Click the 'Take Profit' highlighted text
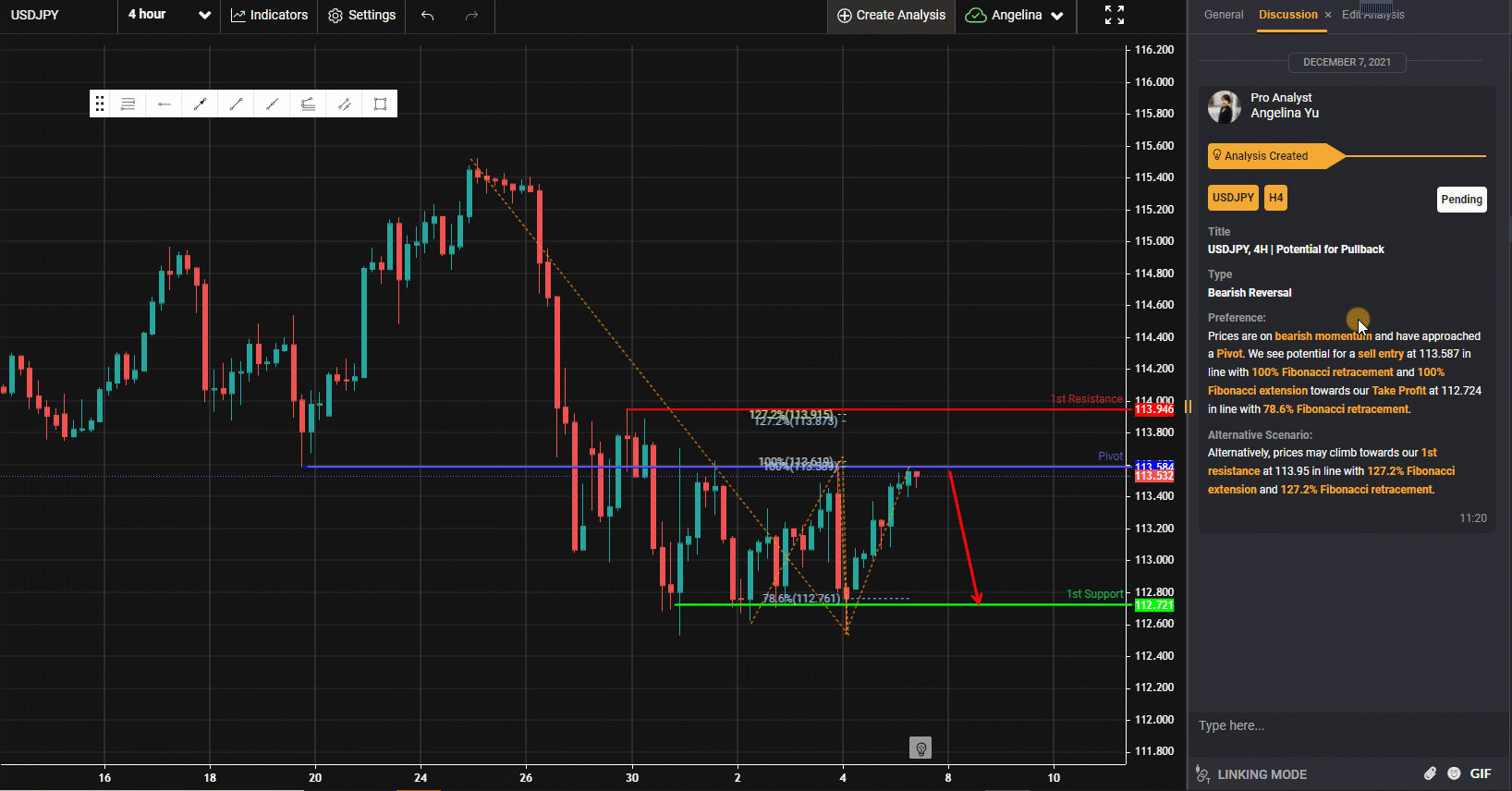Screen dimensions: 1512x791 pyautogui.click(x=1398, y=391)
